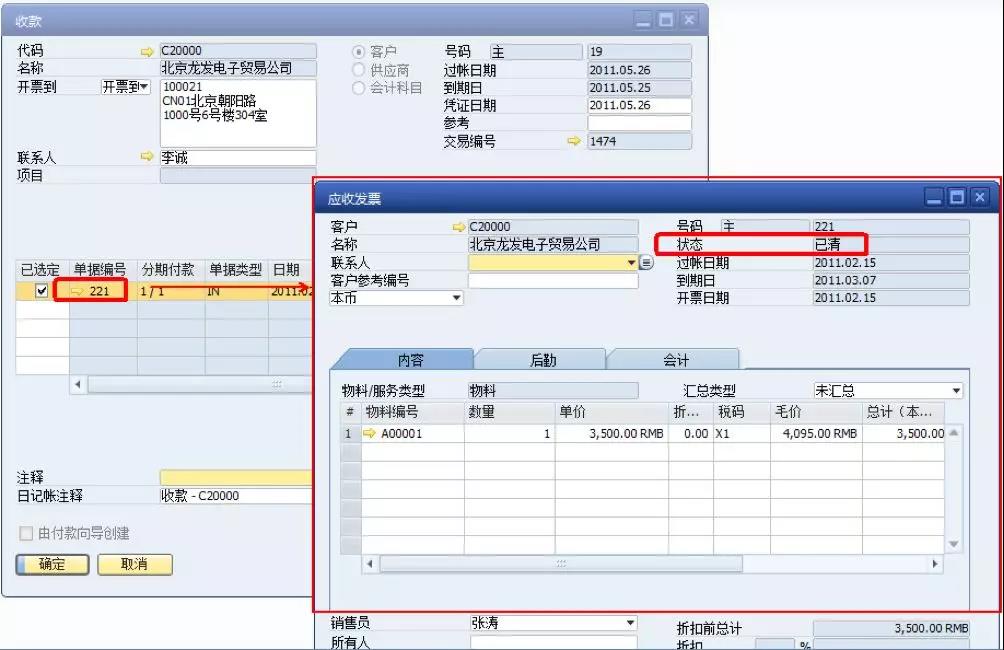The height and width of the screenshot is (650, 1004).
Task: Click link arrow next to code C20000 in 收款
Action: (x=148, y=51)
